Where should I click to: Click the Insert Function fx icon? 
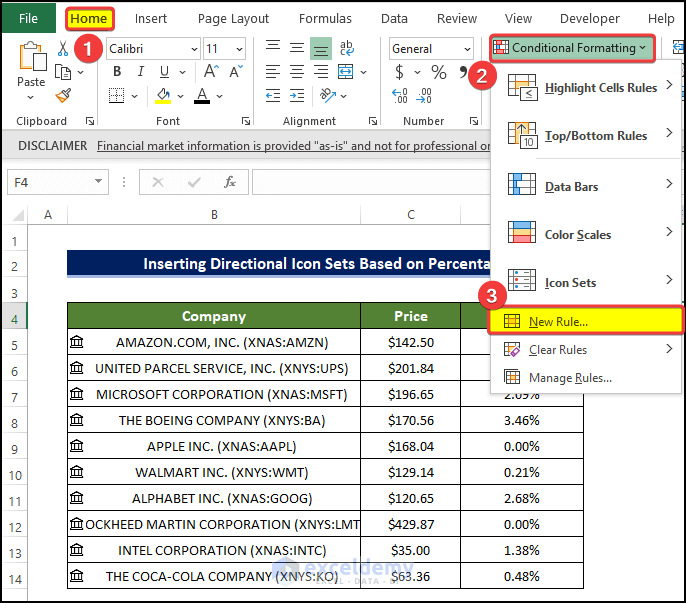click(230, 182)
